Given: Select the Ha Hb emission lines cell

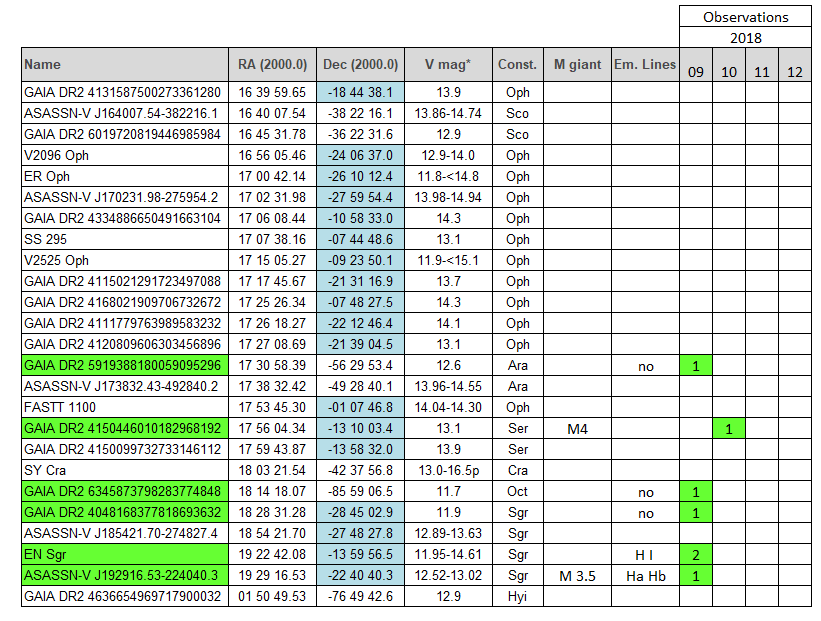Looking at the screenshot, I should coord(645,576).
